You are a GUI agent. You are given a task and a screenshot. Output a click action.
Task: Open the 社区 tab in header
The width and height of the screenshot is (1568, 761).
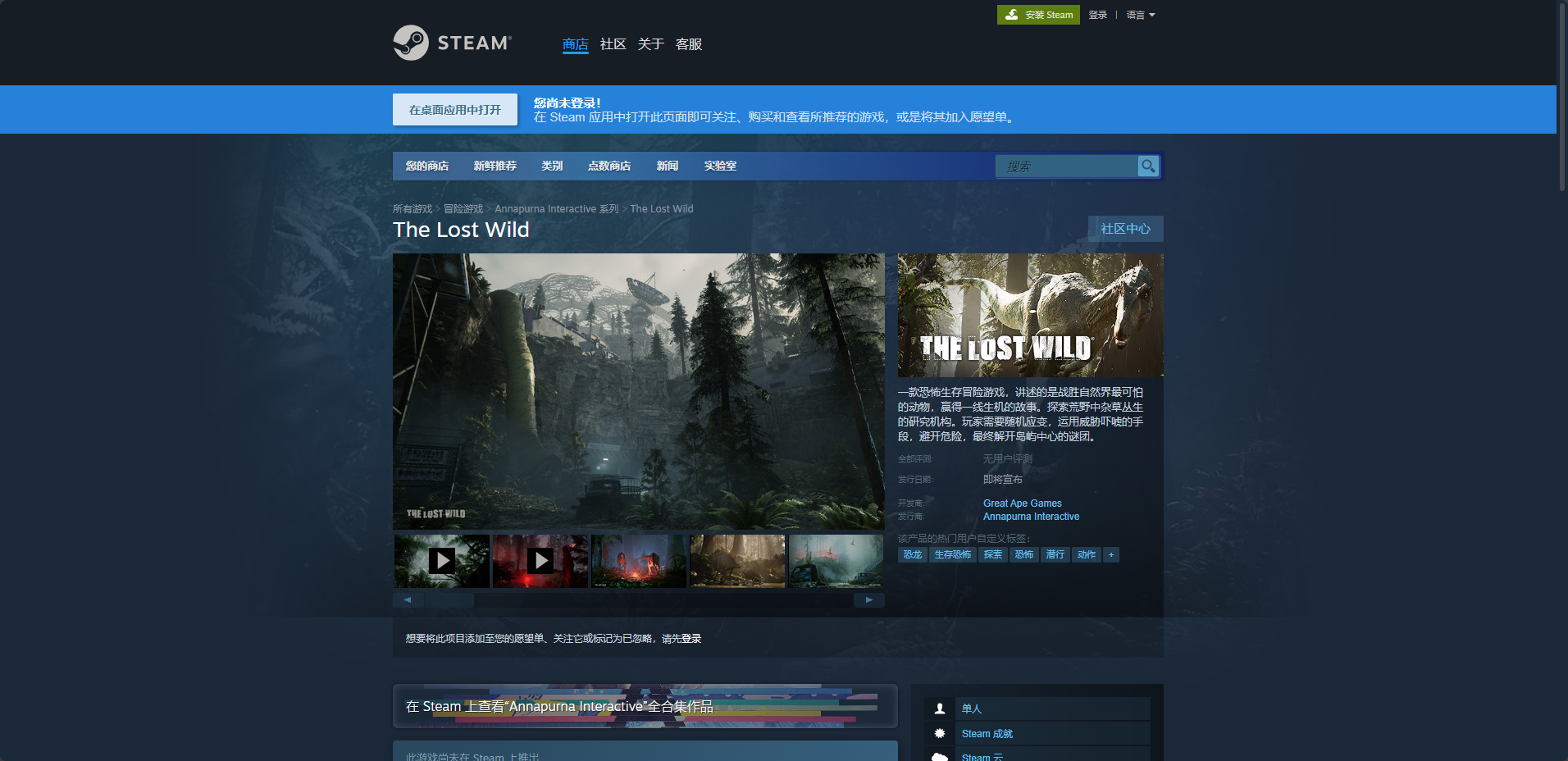point(613,44)
